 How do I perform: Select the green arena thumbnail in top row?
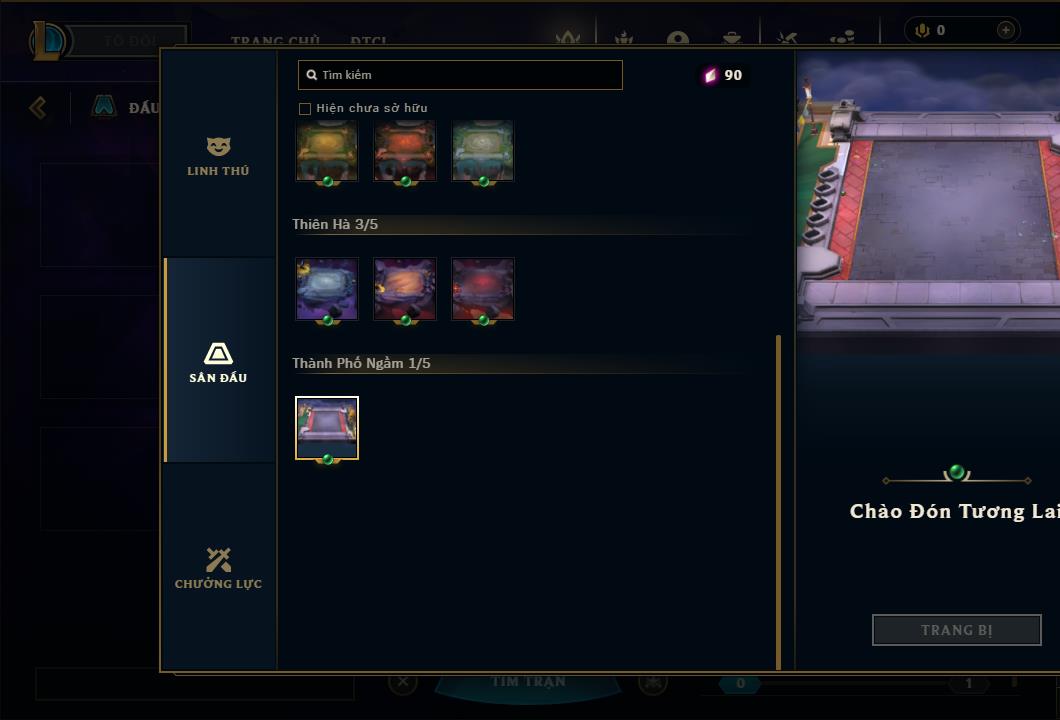point(483,151)
